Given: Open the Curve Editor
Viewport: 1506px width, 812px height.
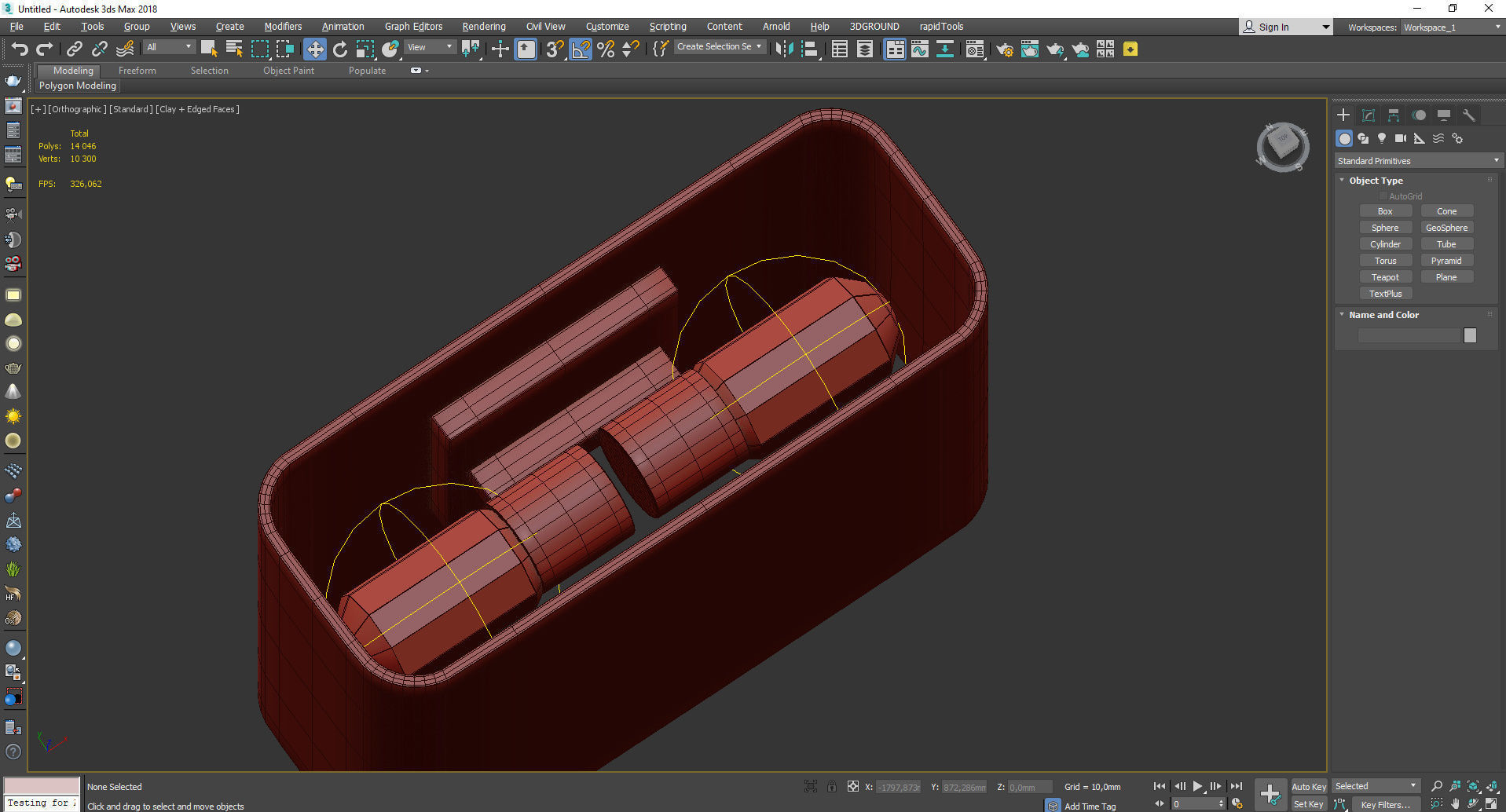Looking at the screenshot, I should click(920, 49).
